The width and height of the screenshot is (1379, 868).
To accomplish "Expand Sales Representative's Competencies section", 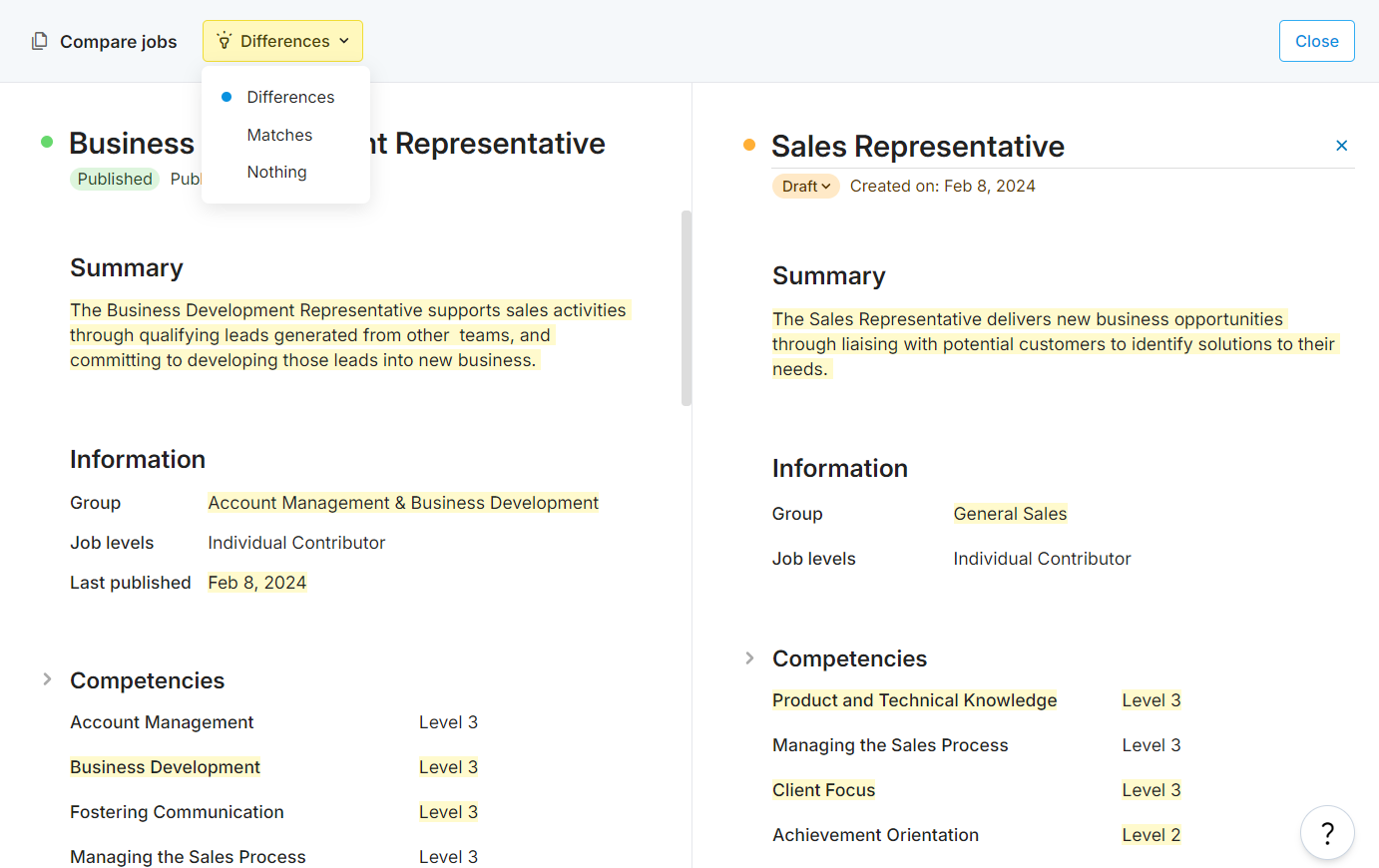I will tap(748, 657).
